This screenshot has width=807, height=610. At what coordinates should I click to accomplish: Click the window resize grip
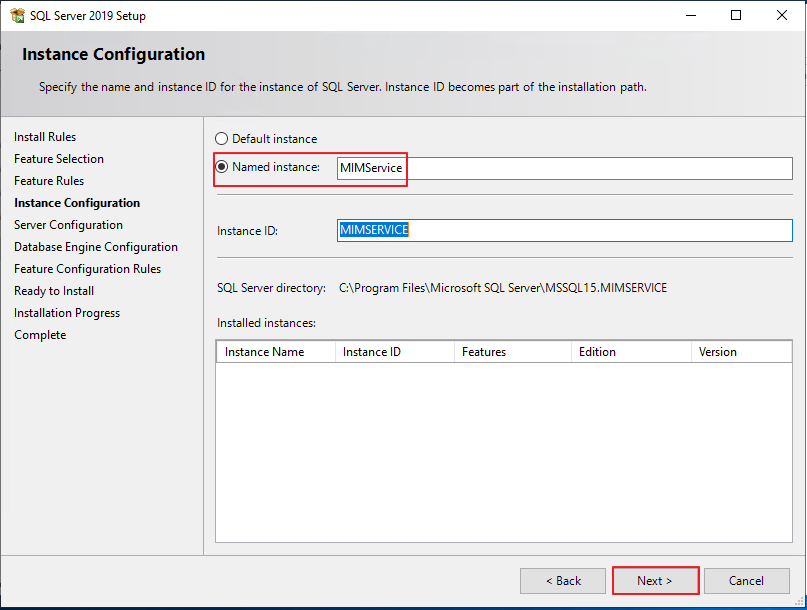click(799, 600)
